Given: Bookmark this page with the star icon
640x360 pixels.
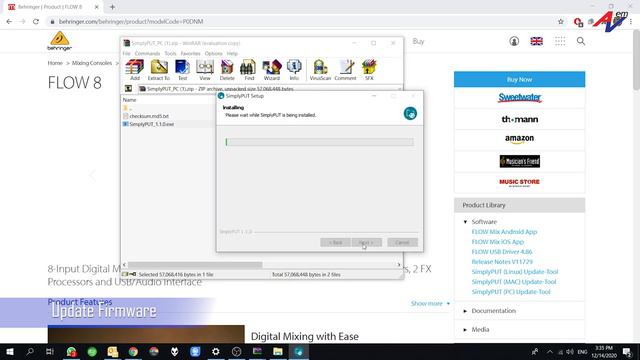Looking at the screenshot, I should tap(561, 22).
